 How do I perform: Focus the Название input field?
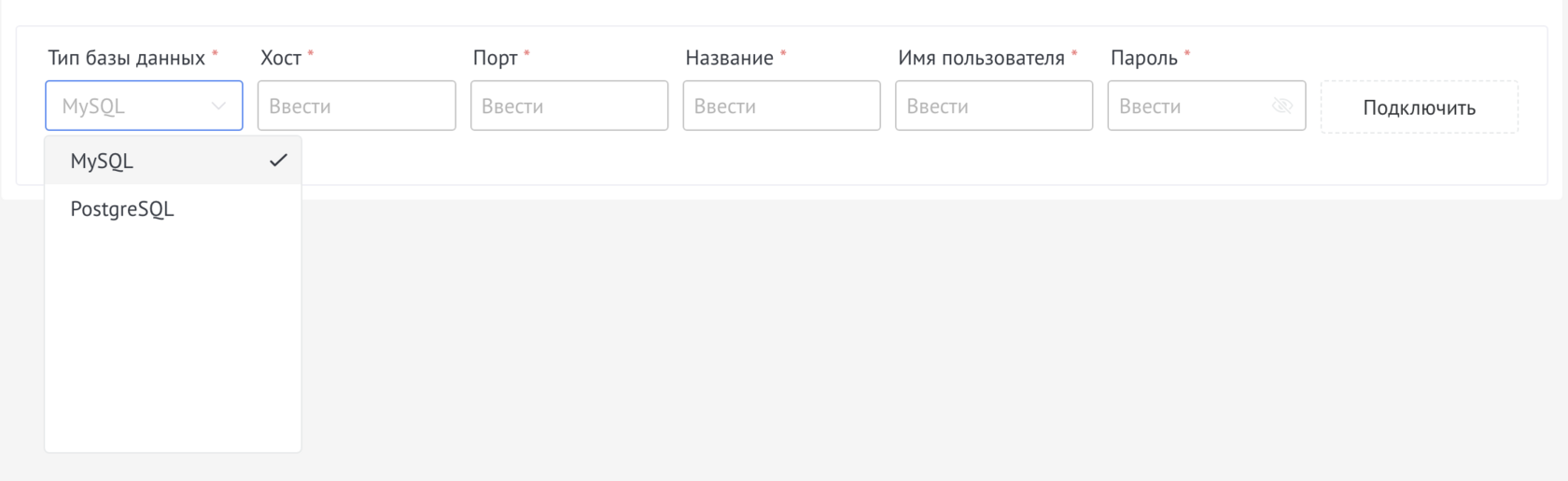point(781,106)
